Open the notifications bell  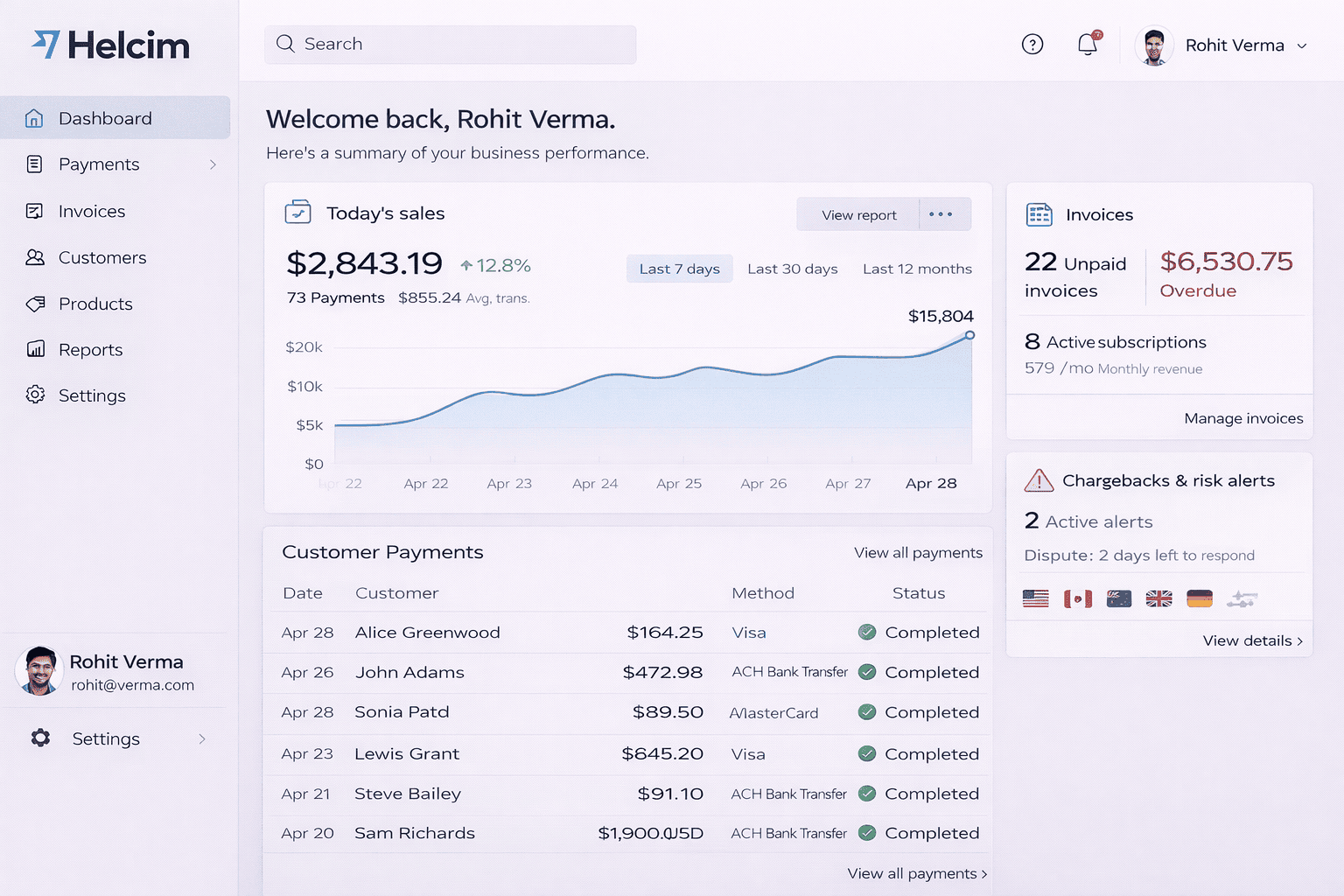click(1088, 45)
